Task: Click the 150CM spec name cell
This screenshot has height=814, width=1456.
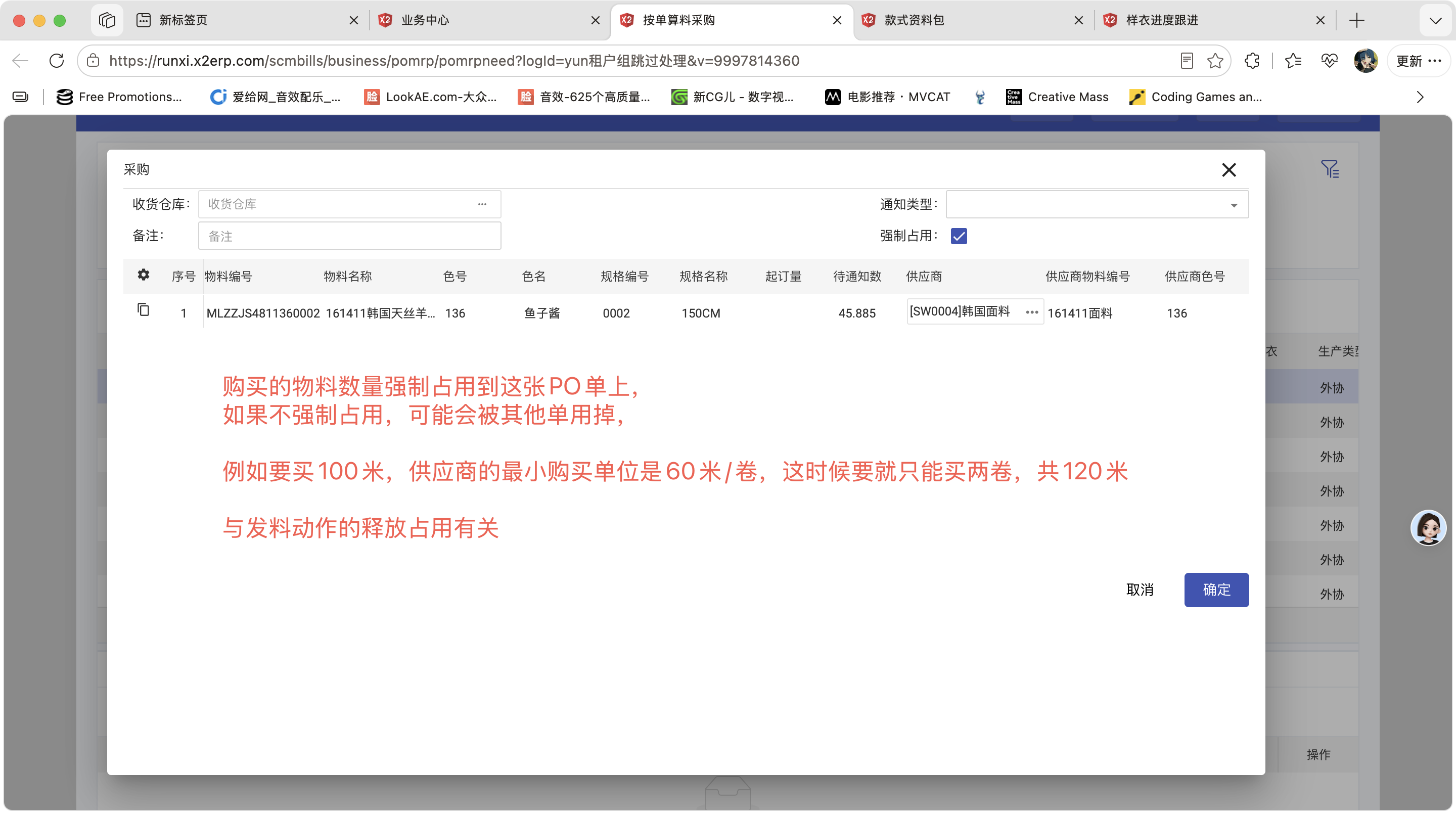Action: tap(701, 313)
